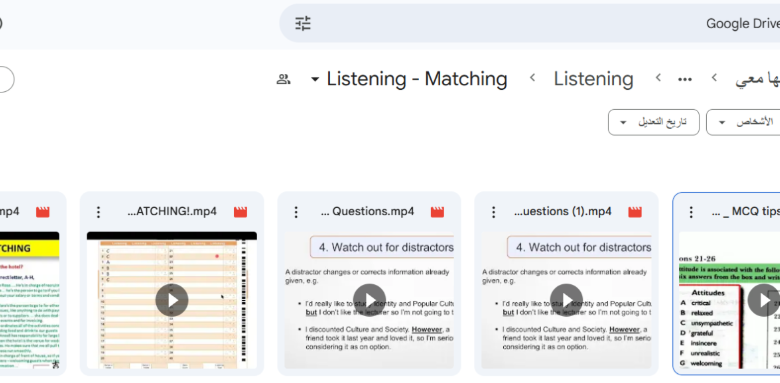Click video file icon of ATCHING!.mp4
Viewport: 780px width, 383px height.
pos(240,212)
